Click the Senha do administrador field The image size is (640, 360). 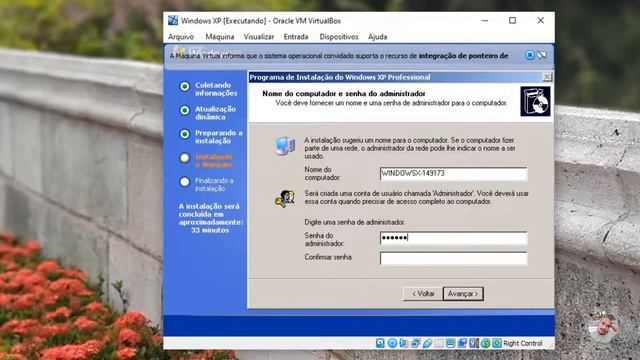click(453, 238)
